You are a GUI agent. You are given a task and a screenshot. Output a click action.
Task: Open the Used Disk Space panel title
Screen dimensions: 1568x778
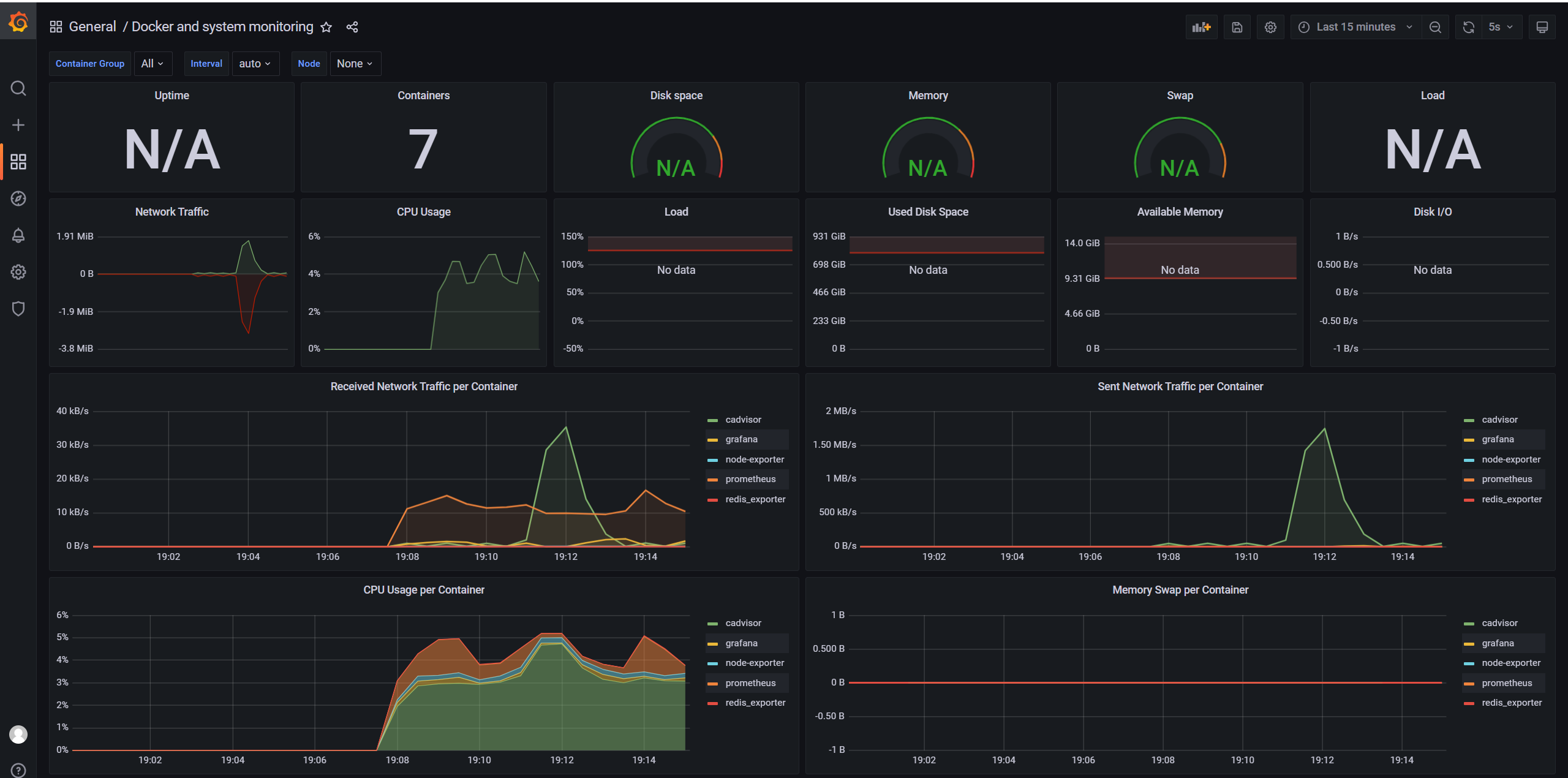click(928, 212)
